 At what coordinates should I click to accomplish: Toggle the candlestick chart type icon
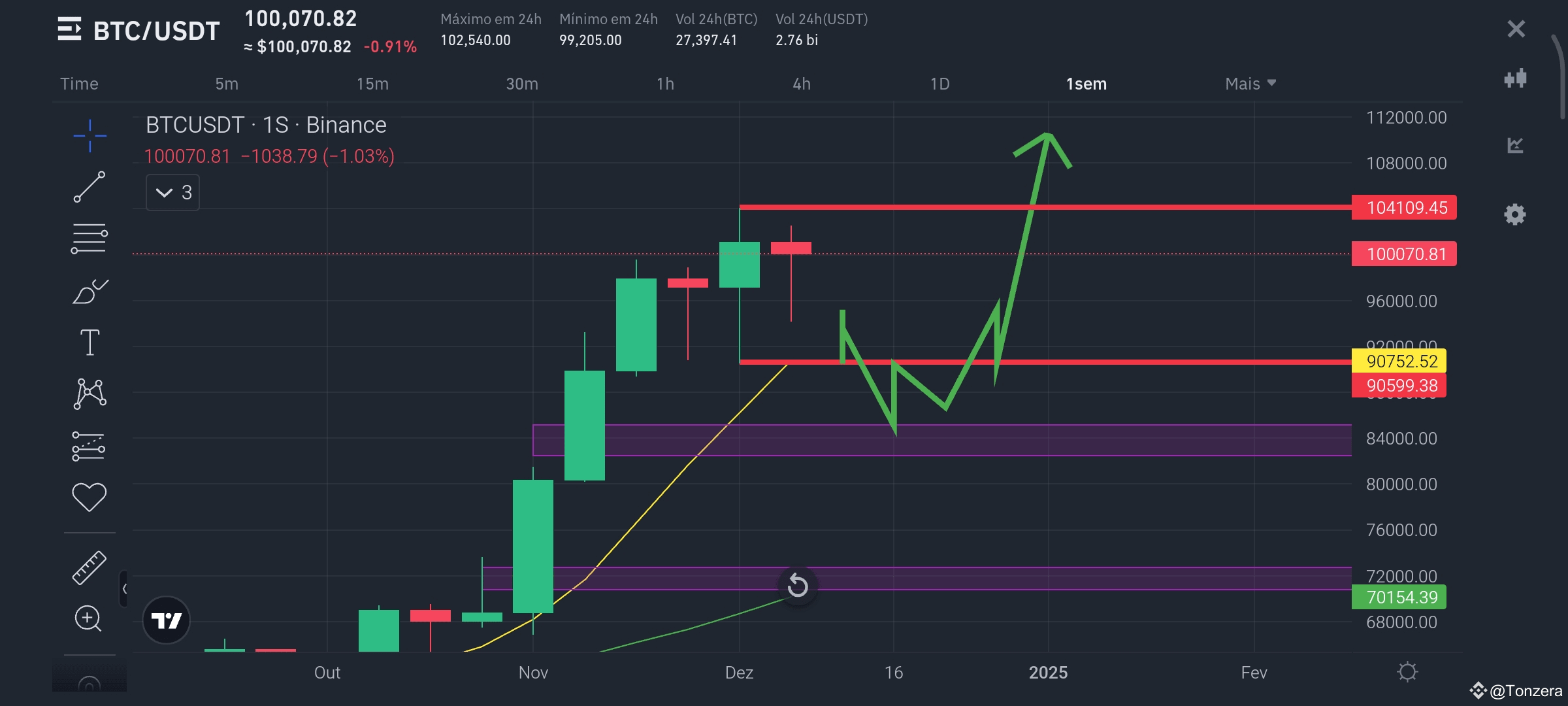click(x=1515, y=78)
